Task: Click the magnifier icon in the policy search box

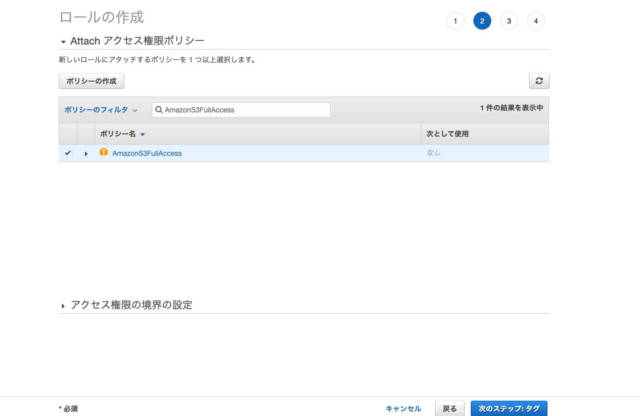Action: point(159,110)
